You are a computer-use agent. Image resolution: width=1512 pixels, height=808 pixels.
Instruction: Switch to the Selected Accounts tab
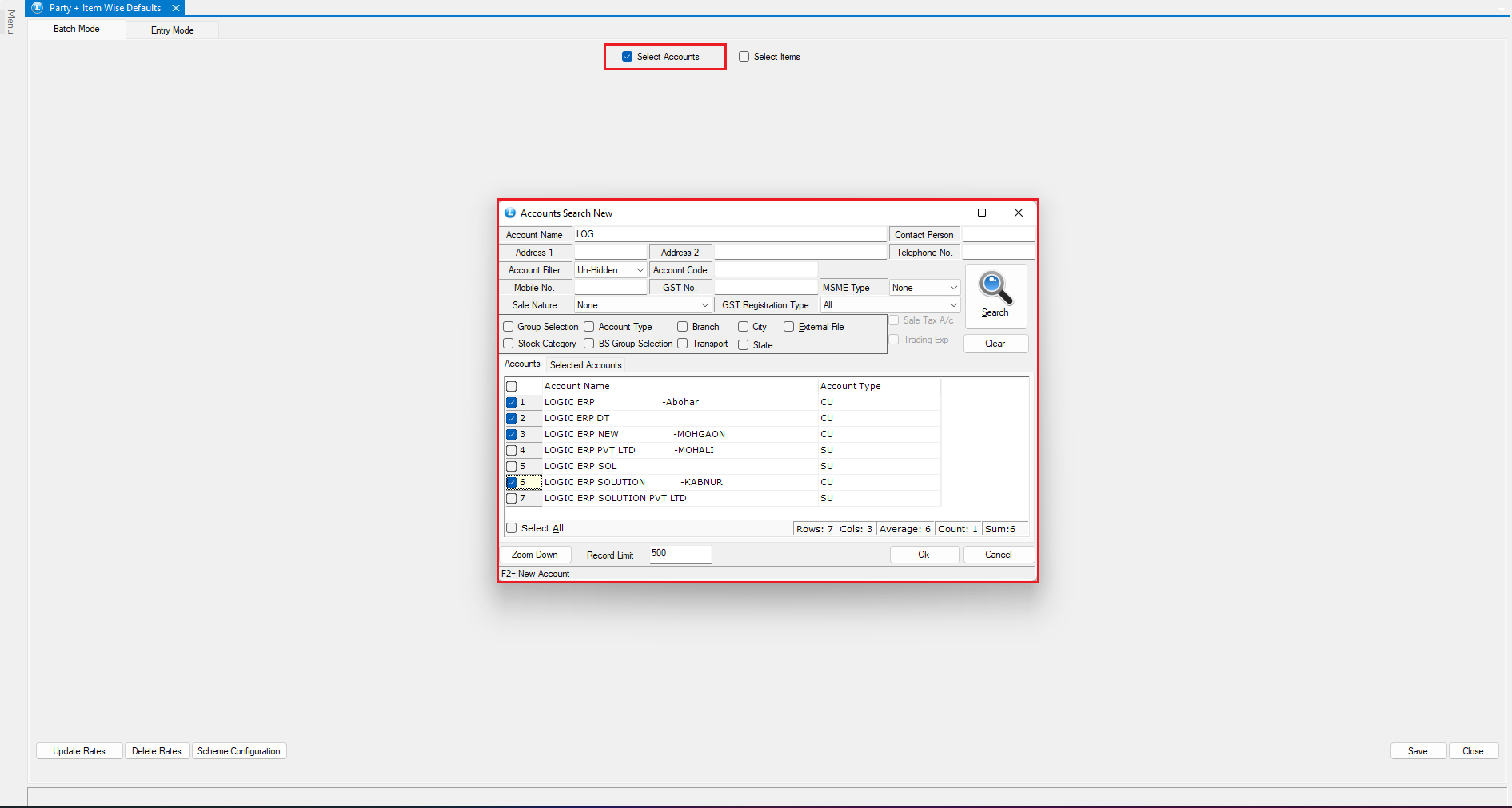tap(585, 365)
